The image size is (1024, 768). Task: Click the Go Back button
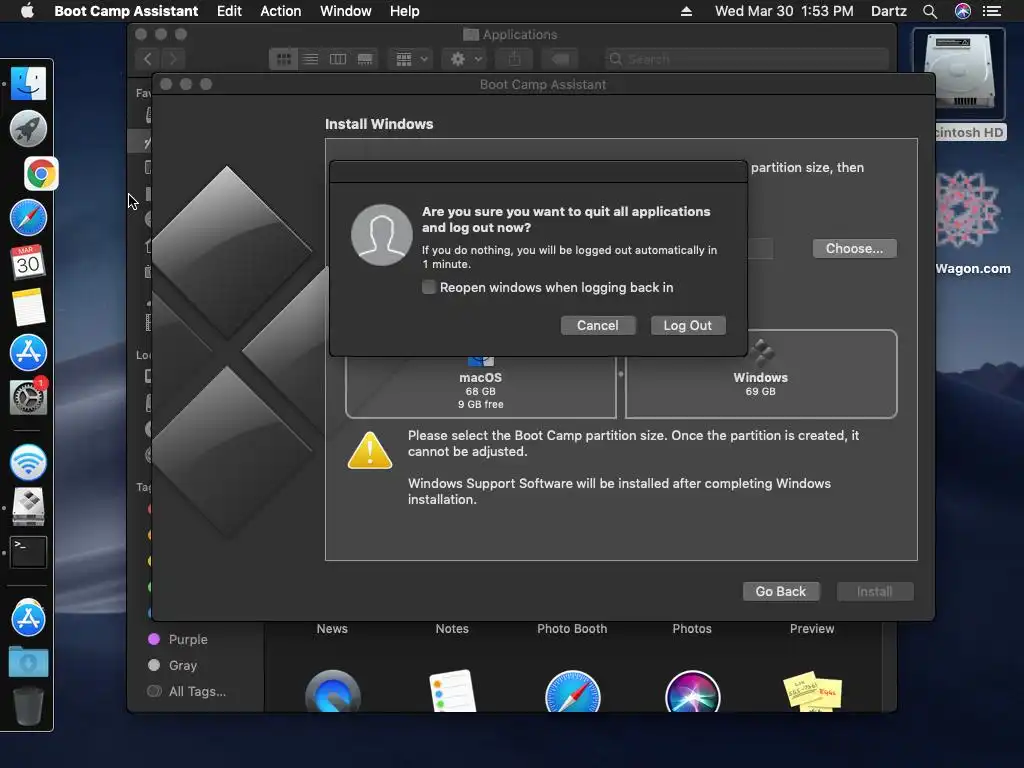click(780, 591)
